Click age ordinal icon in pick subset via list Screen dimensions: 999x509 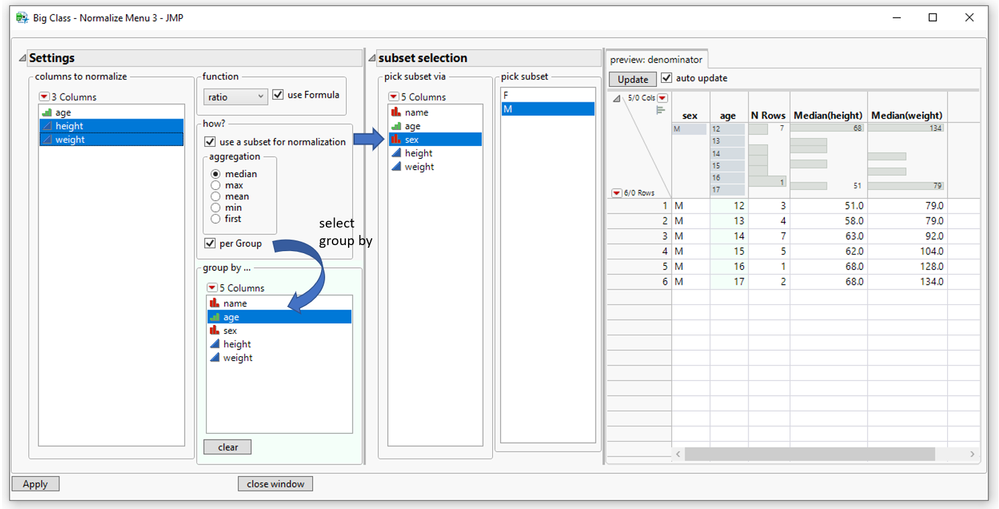[396, 126]
